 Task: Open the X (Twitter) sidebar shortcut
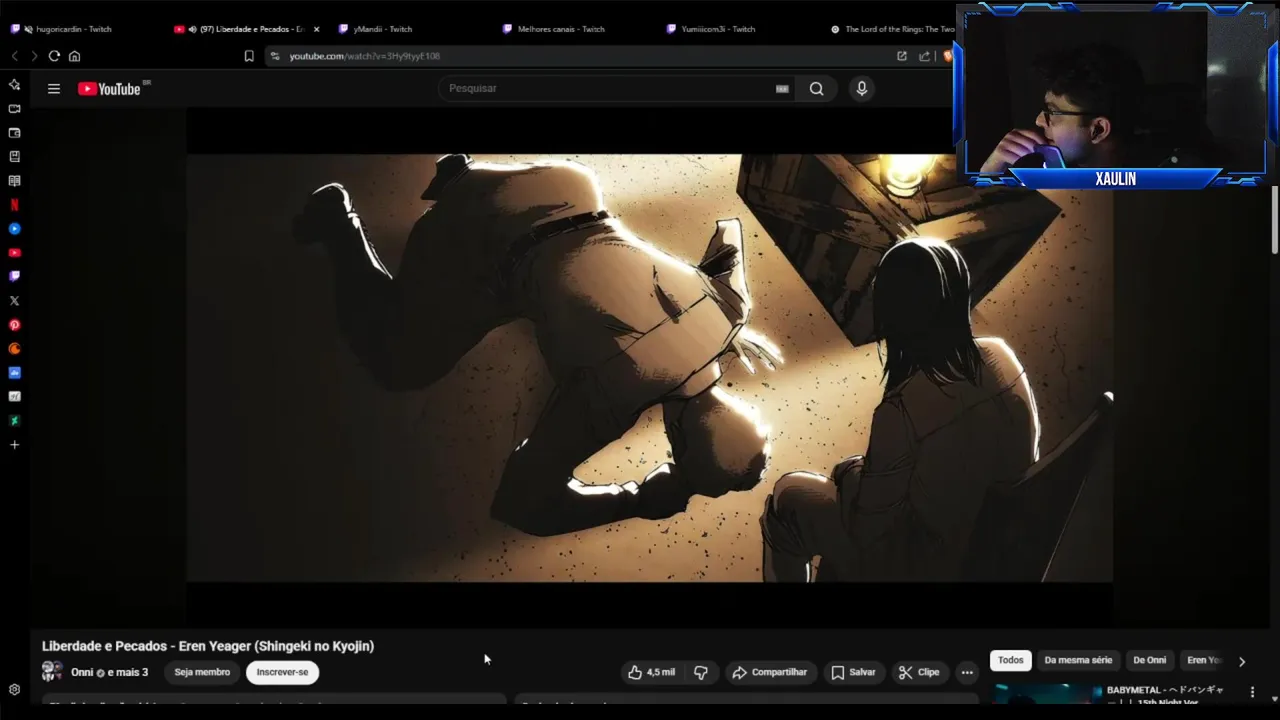point(14,301)
